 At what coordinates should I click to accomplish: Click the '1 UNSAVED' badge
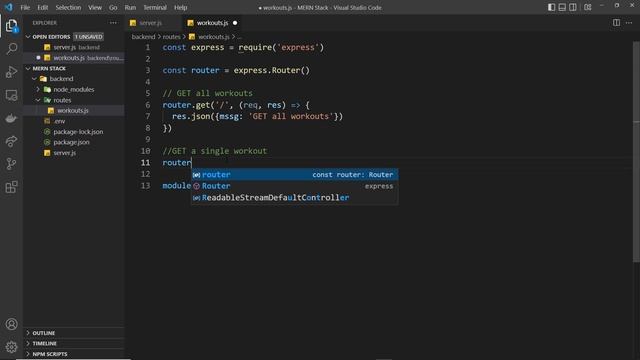(89, 37)
